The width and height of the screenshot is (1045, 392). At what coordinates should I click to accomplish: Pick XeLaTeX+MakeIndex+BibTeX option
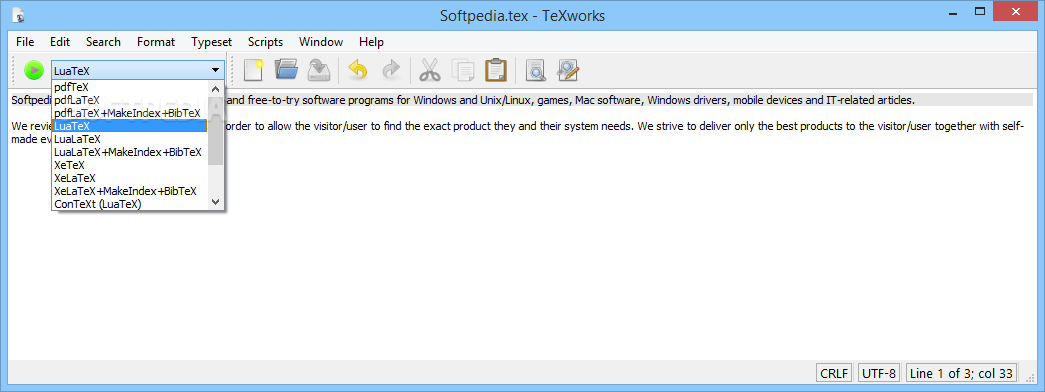point(130,191)
